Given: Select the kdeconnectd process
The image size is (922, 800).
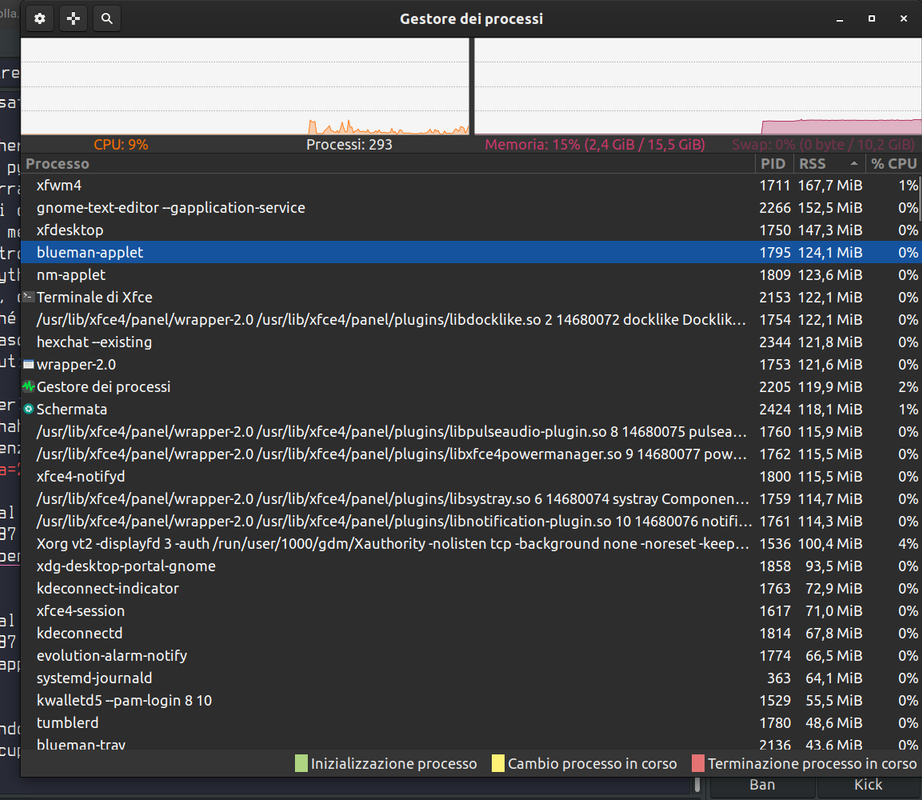Looking at the screenshot, I should coord(470,633).
